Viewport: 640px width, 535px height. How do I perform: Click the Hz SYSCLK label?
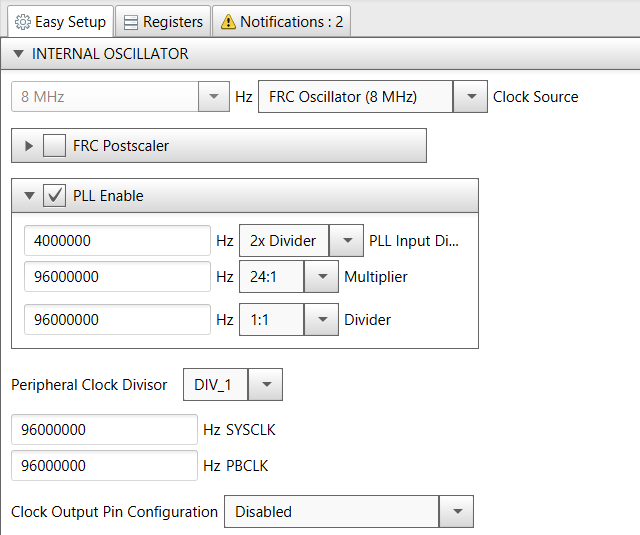pos(240,430)
